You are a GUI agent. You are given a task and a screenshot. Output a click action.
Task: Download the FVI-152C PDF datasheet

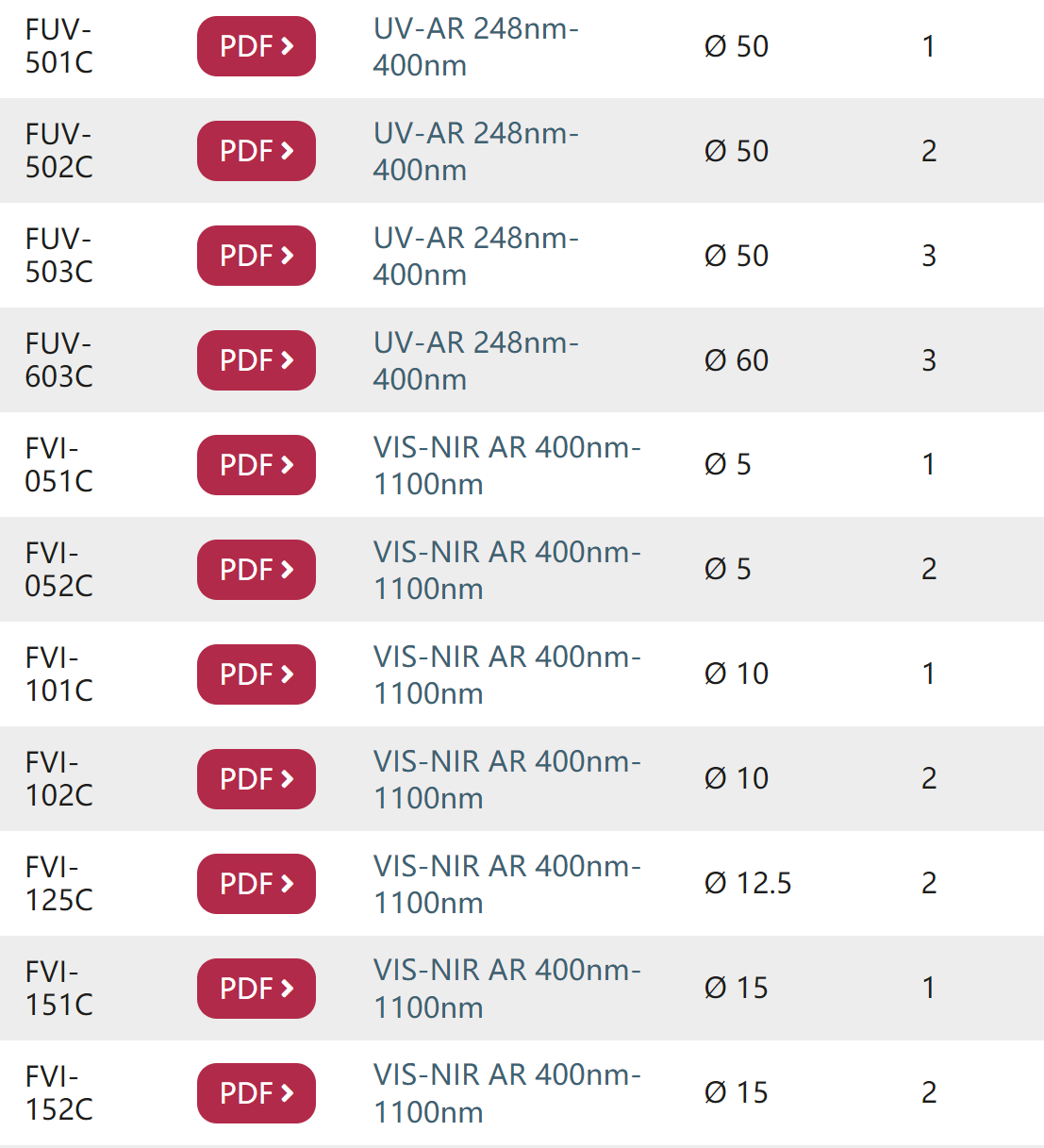257,1093
